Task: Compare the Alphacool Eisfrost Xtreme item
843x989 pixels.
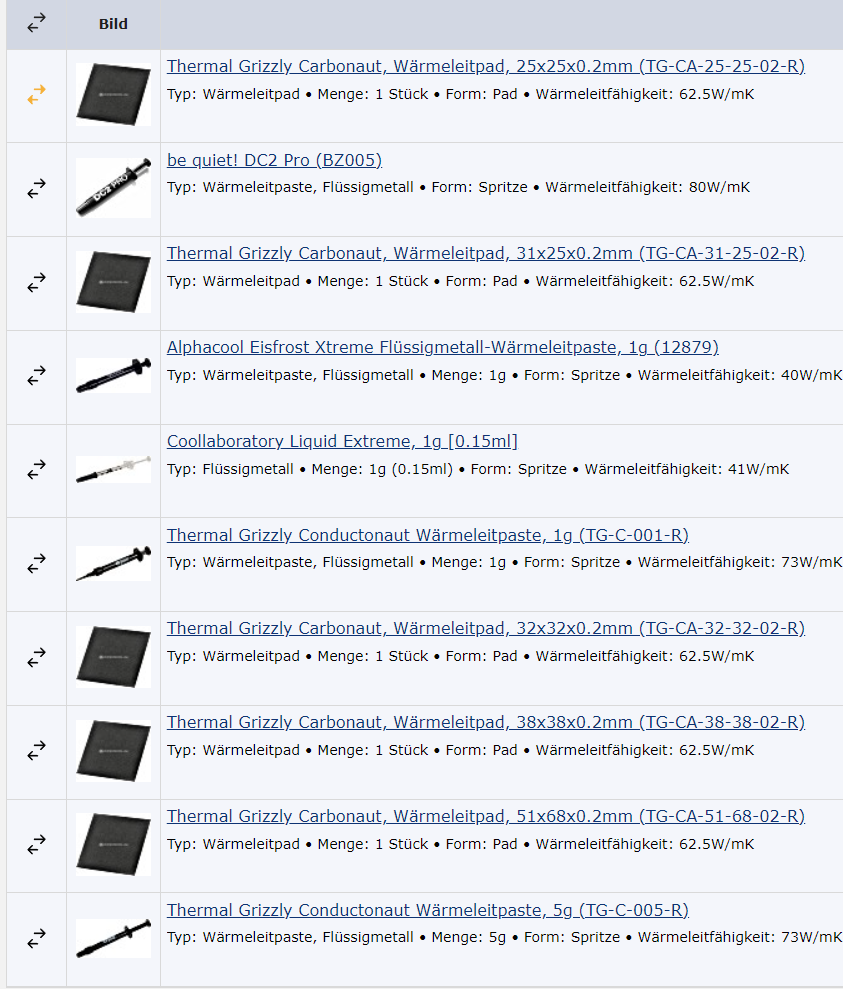Action: (37, 376)
